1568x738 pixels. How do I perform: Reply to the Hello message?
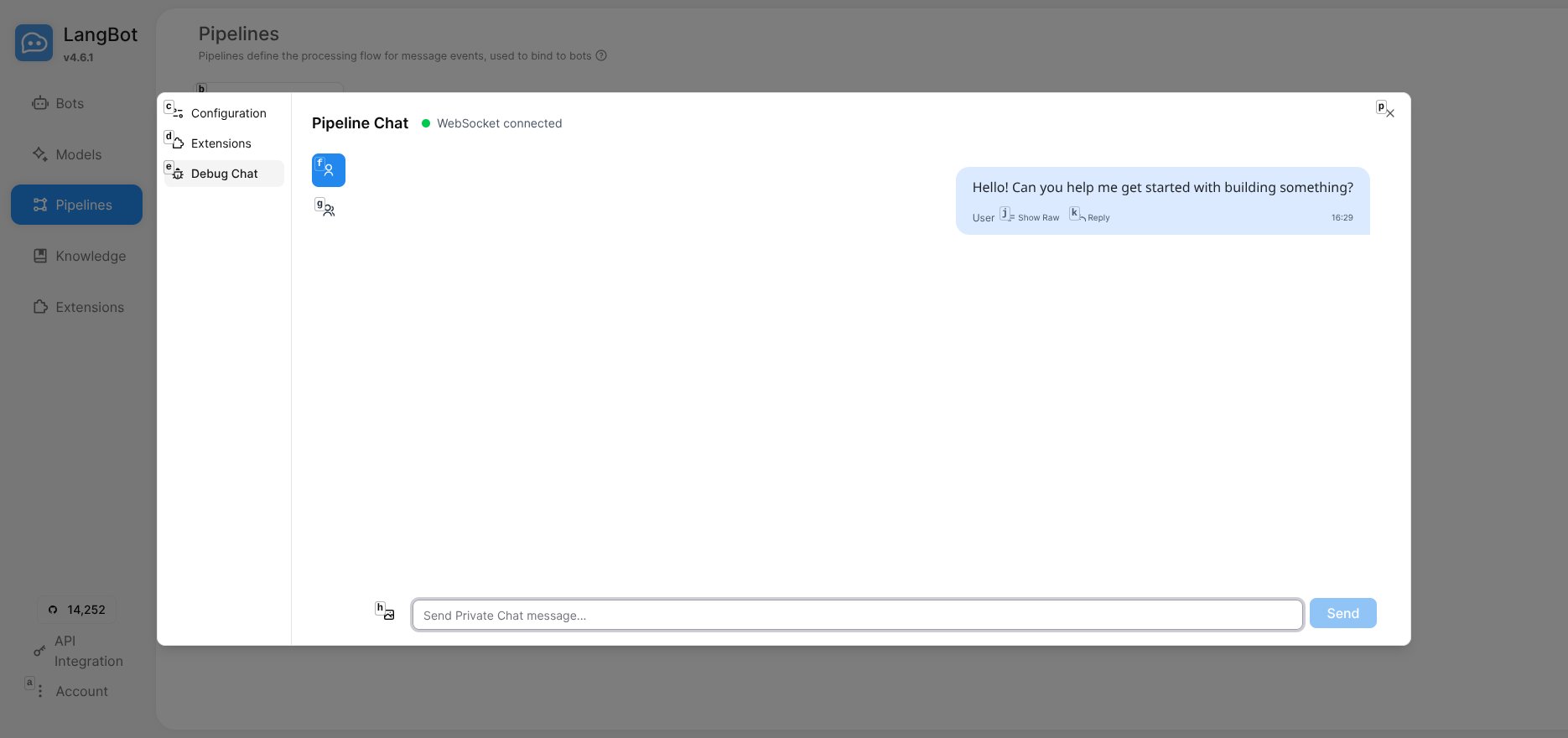point(1091,217)
